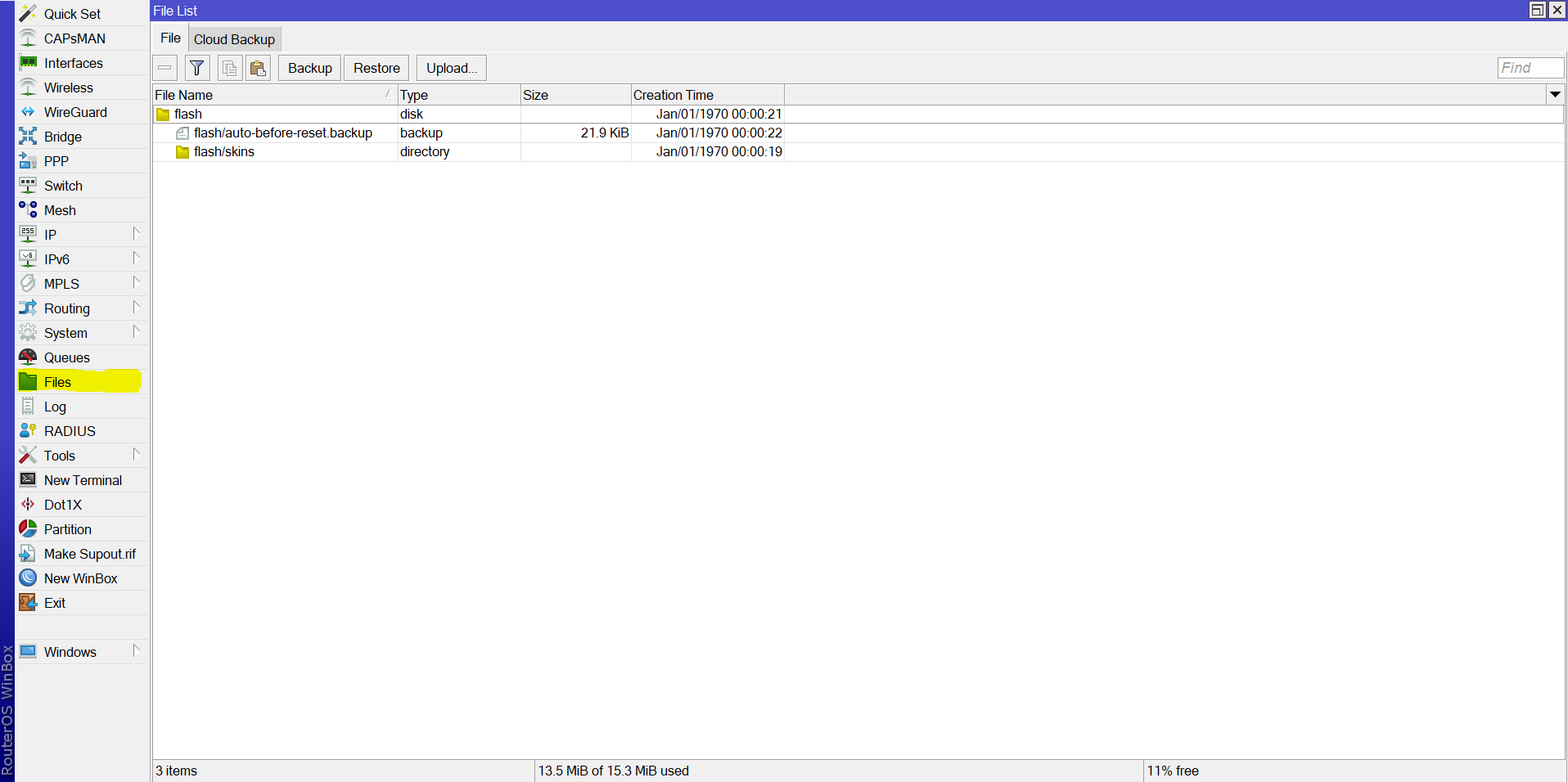
Task: Click the paste clipboard icon
Action: (258, 68)
